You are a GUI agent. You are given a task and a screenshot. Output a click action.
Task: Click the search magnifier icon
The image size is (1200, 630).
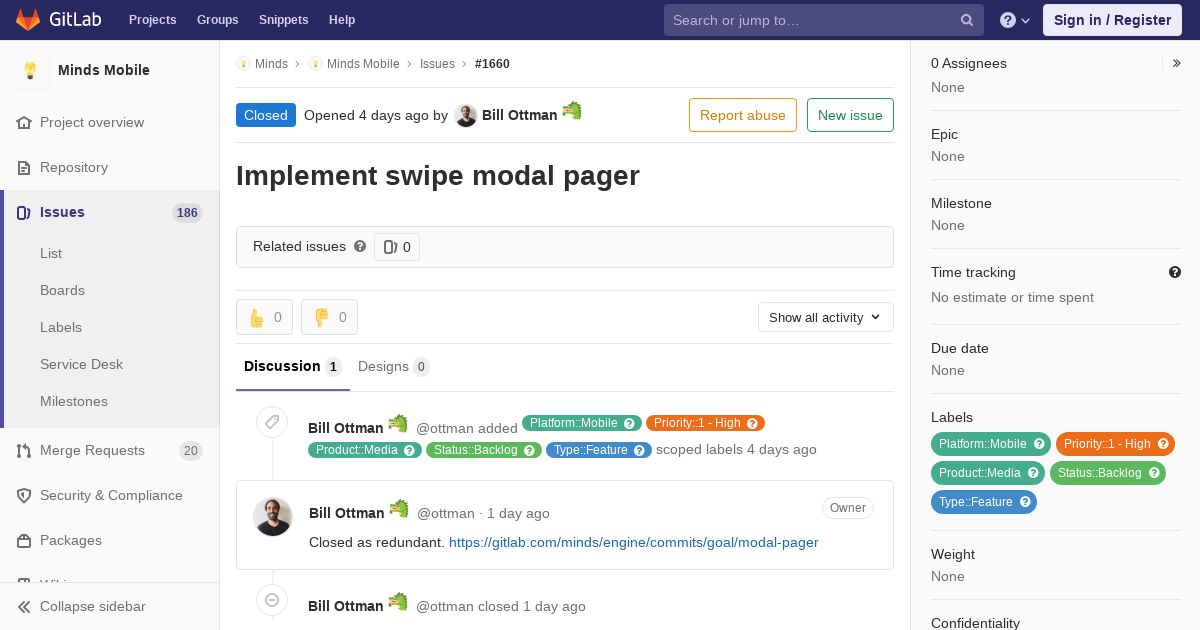point(967,20)
